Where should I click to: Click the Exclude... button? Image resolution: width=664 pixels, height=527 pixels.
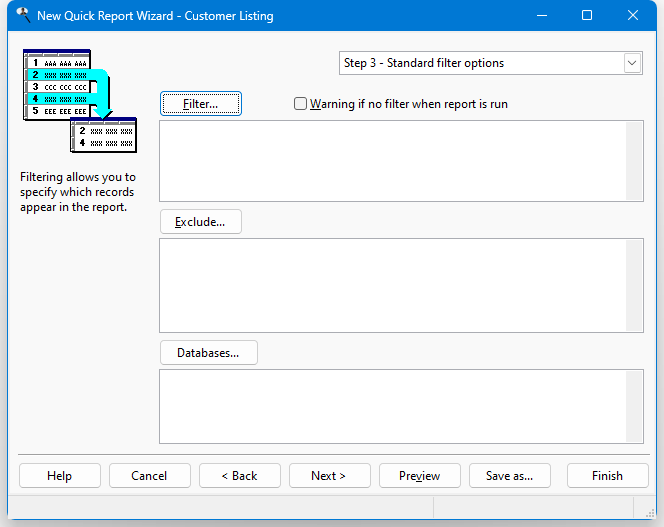(201, 222)
